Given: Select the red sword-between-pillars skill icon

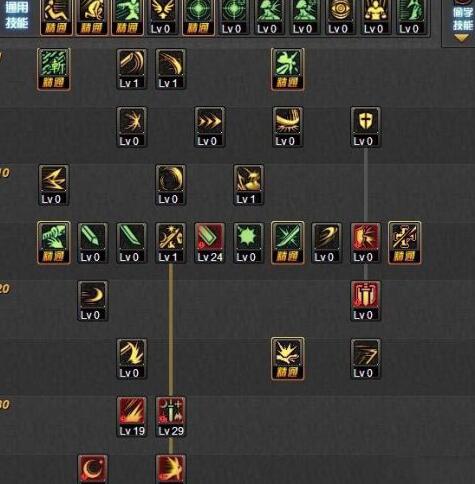Looking at the screenshot, I should [366, 301].
